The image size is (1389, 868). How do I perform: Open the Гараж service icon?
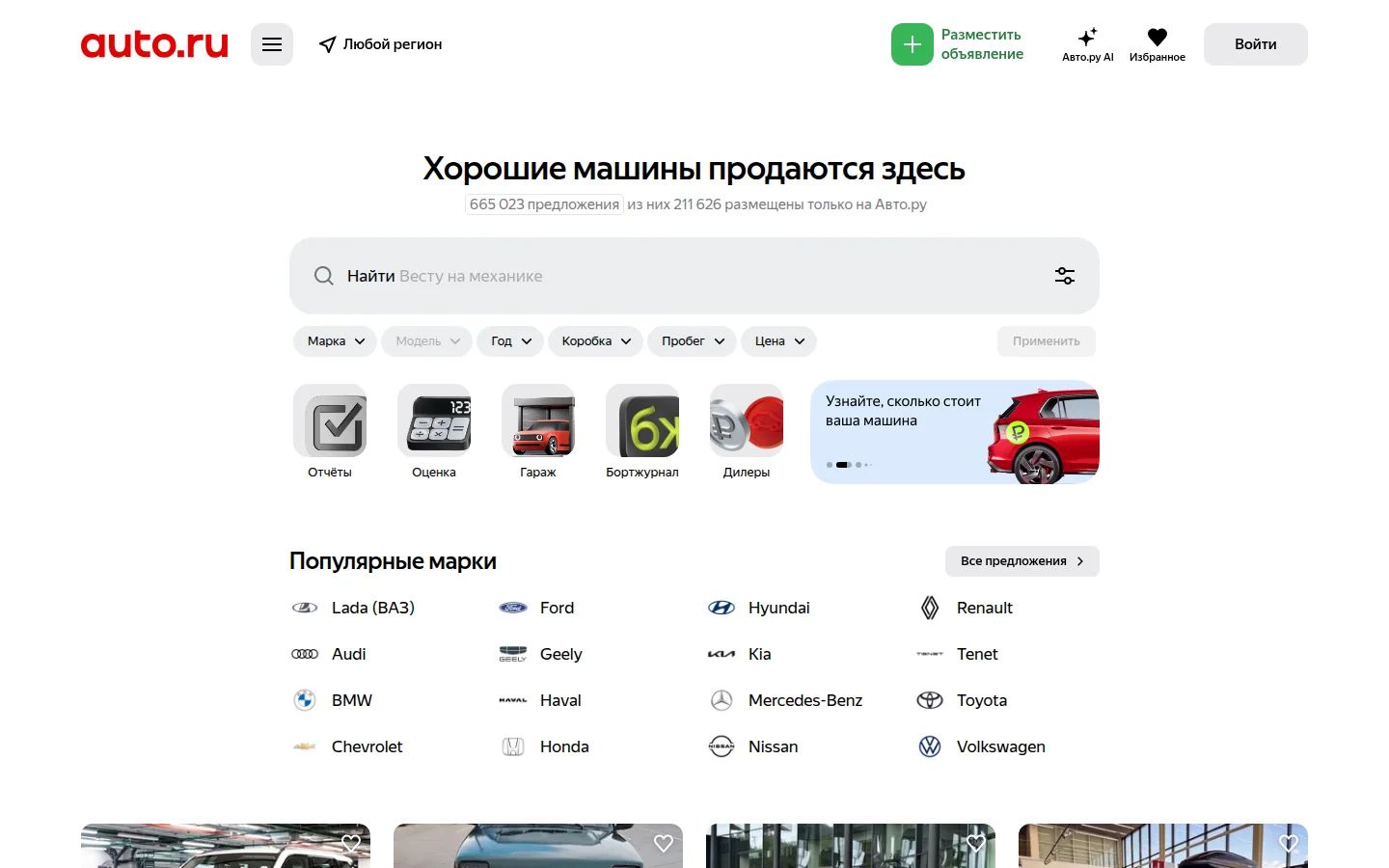pyautogui.click(x=538, y=420)
